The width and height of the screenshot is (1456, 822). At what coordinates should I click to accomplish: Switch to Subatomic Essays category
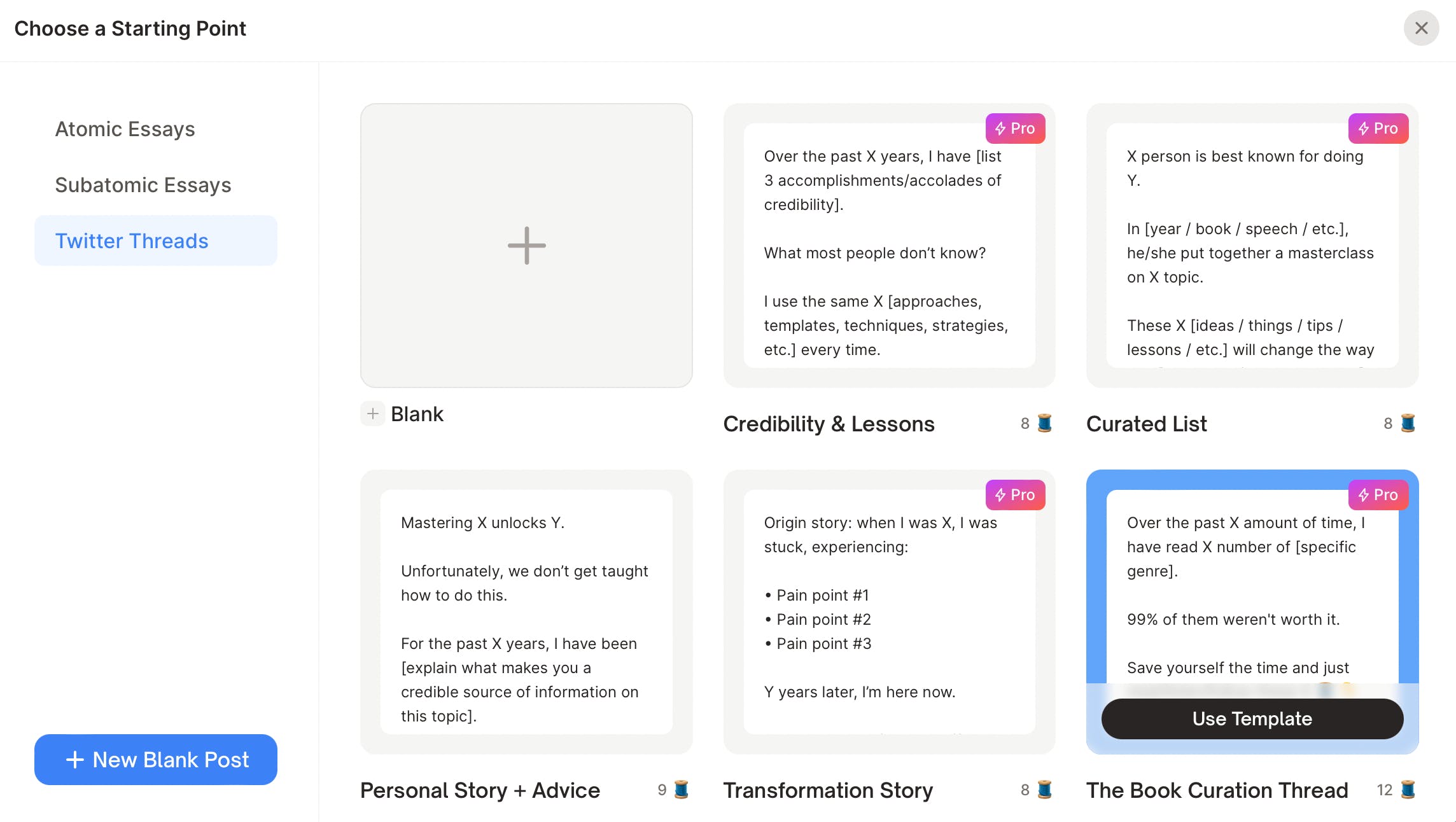(143, 185)
